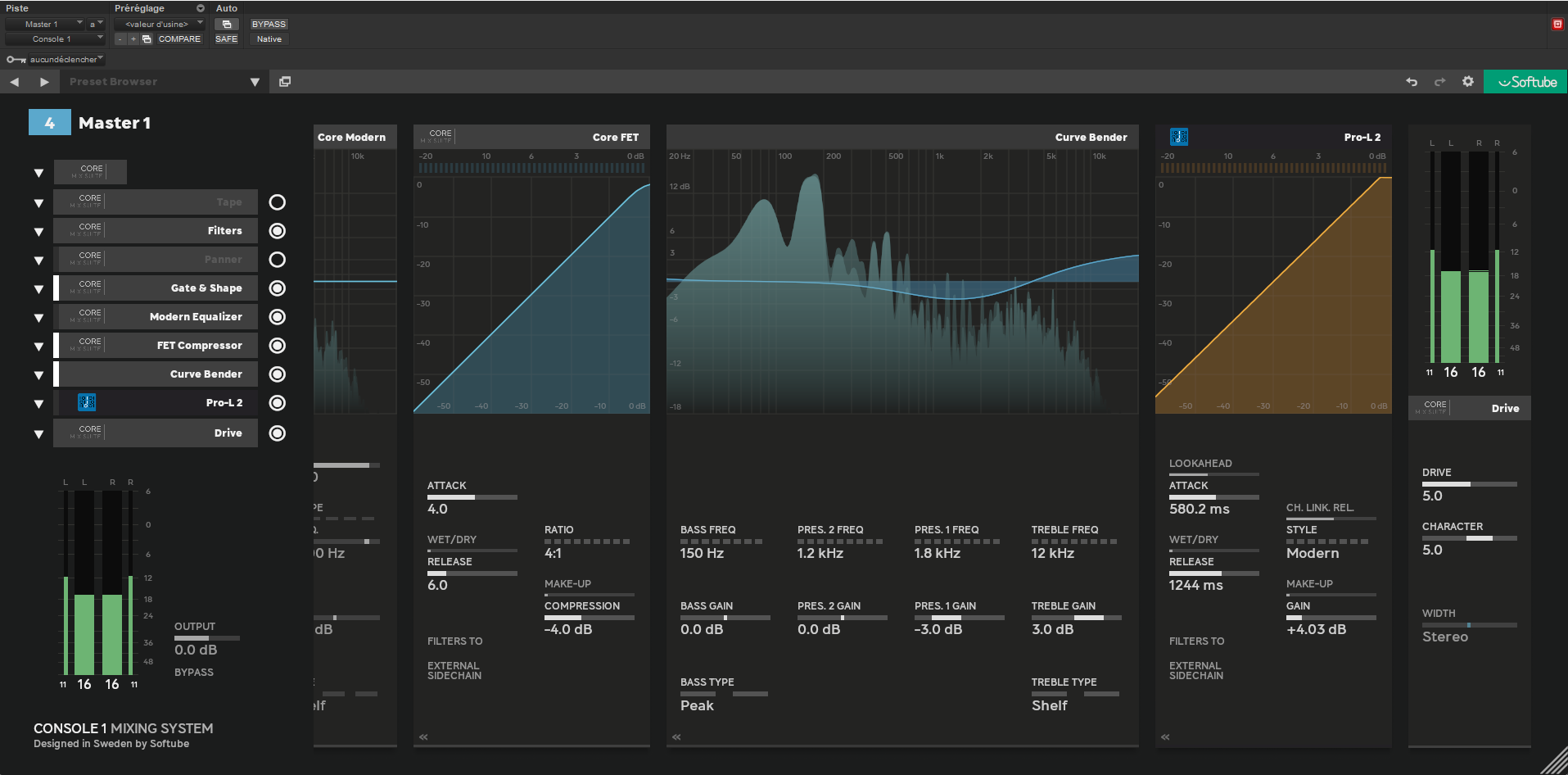The image size is (1568, 775).
Task: Expand the Curve Bender row arrow
Action: pyautogui.click(x=38, y=375)
